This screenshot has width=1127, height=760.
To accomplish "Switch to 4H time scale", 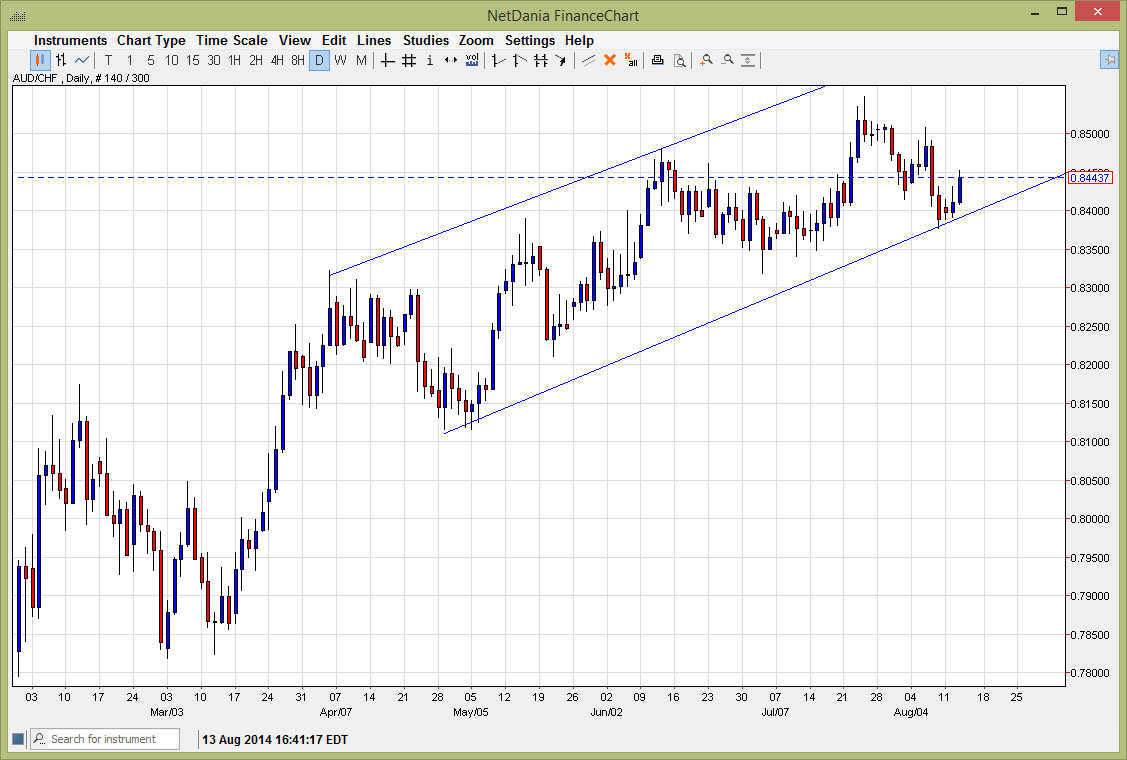I will 277,60.
